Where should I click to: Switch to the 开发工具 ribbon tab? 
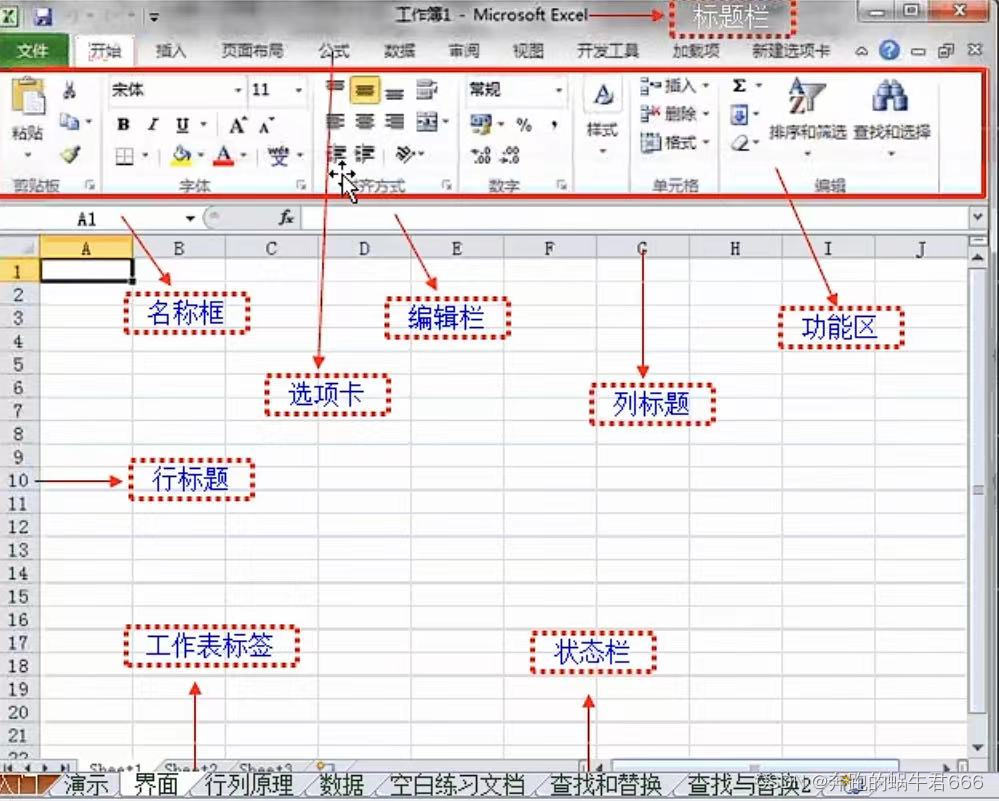607,50
